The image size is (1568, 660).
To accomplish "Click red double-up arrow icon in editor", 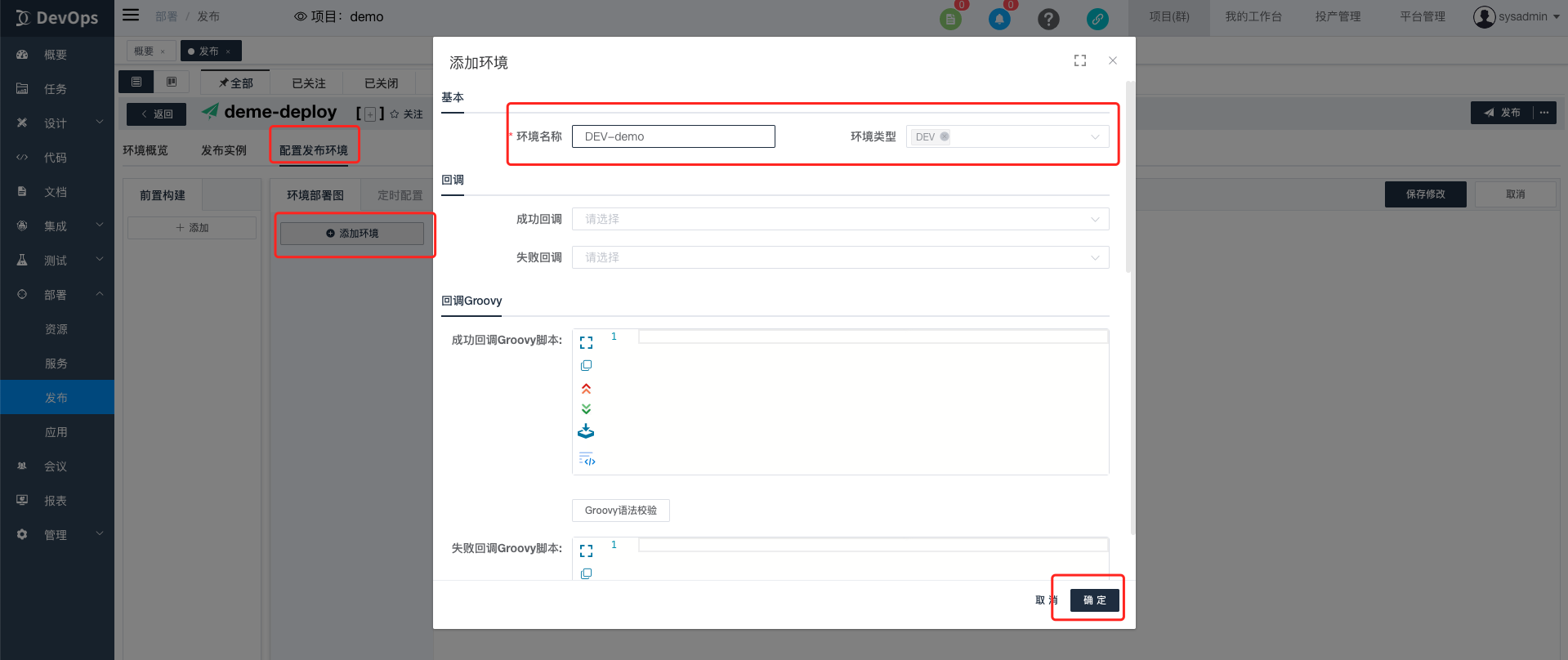I will pos(586,389).
